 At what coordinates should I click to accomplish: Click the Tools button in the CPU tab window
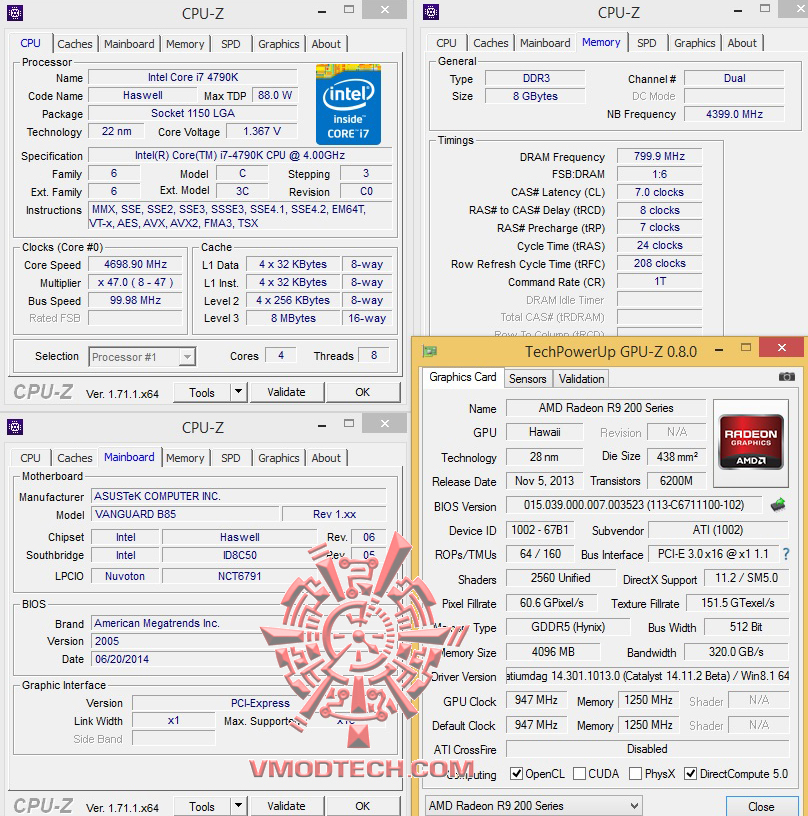(x=202, y=392)
